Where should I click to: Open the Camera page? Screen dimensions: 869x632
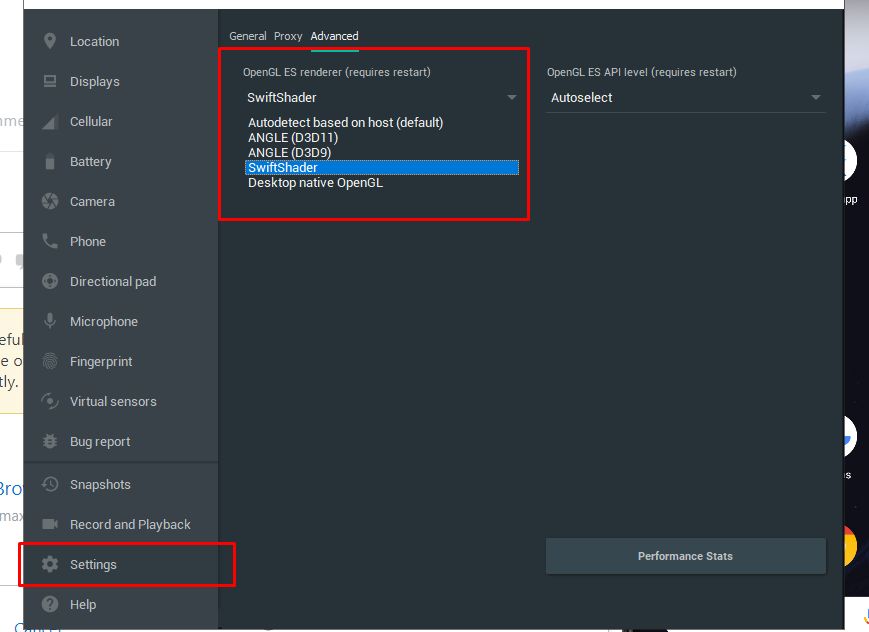[x=121, y=201]
